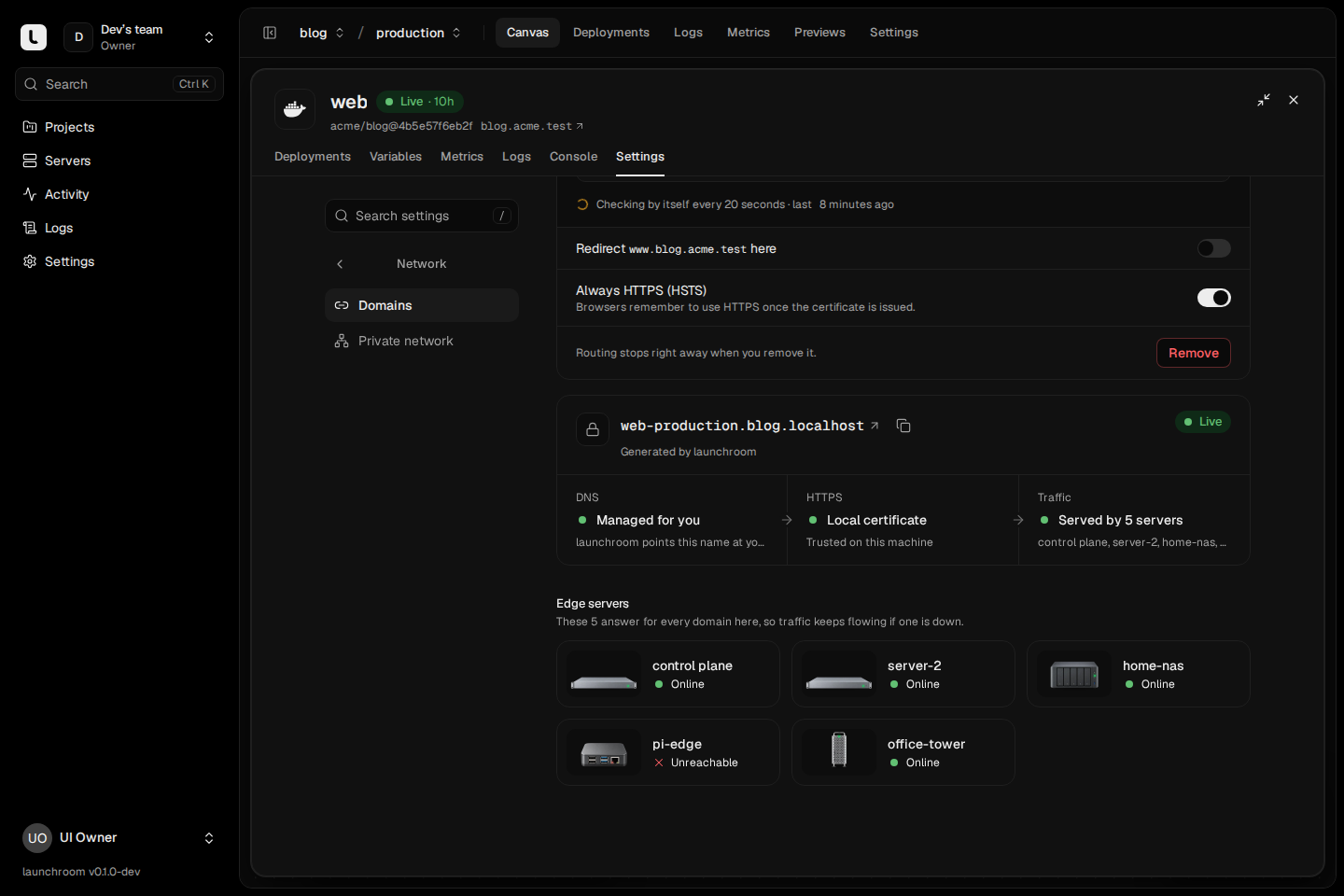This screenshot has width=1344, height=896.
Task: Copy the web-production.blog.localhost domain
Action: coord(903,426)
